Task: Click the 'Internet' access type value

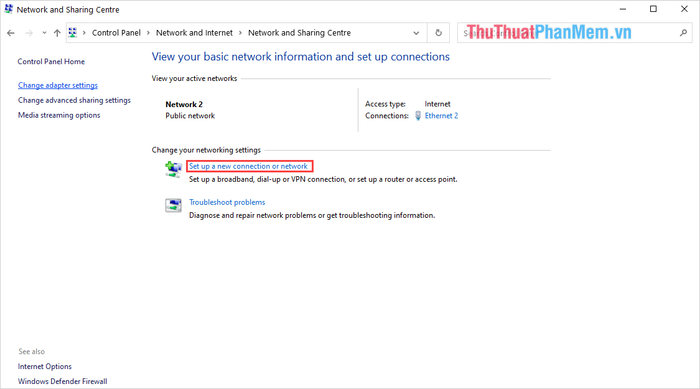Action: pyautogui.click(x=438, y=104)
